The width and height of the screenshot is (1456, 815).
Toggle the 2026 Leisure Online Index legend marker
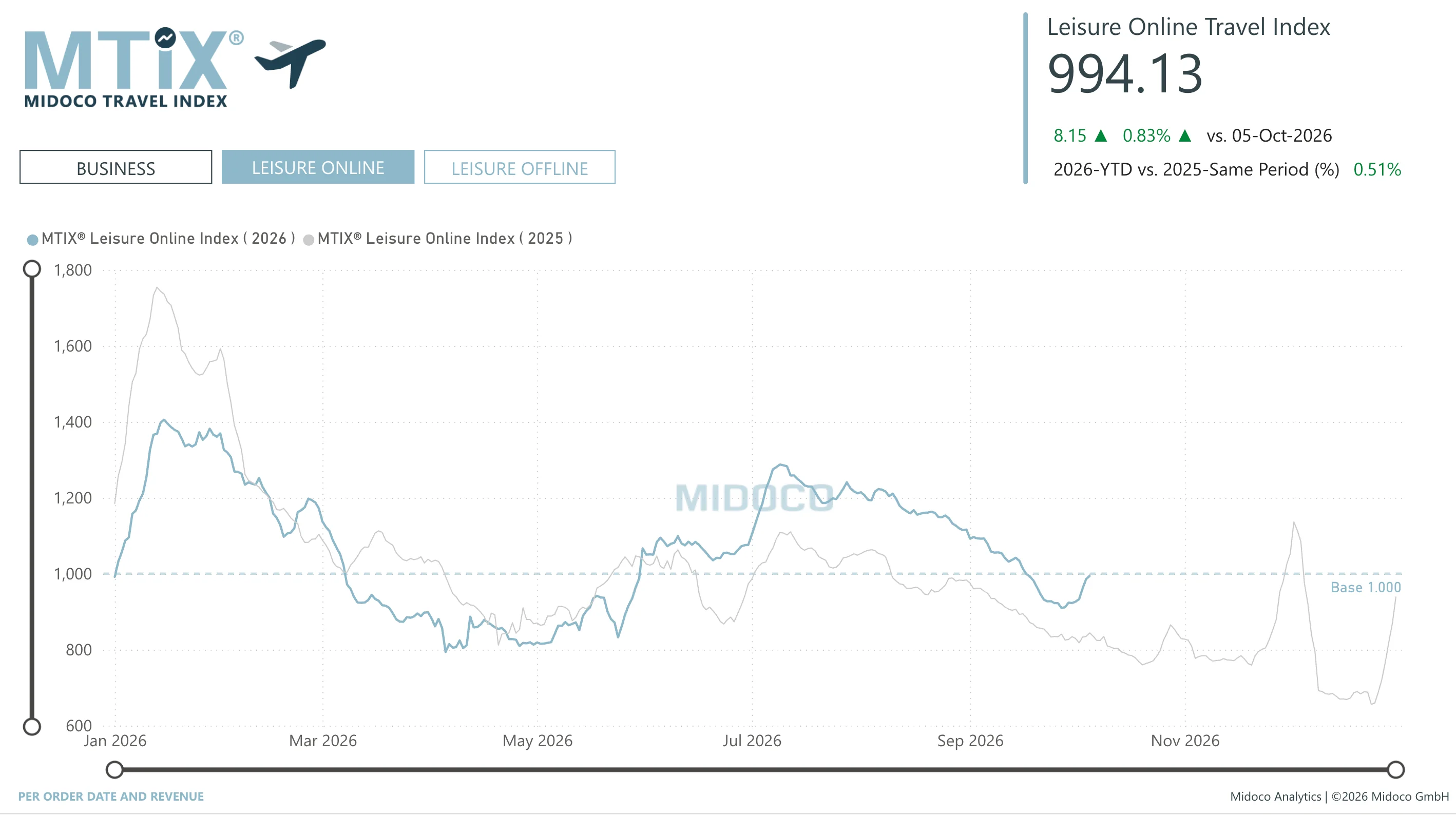[x=33, y=240]
